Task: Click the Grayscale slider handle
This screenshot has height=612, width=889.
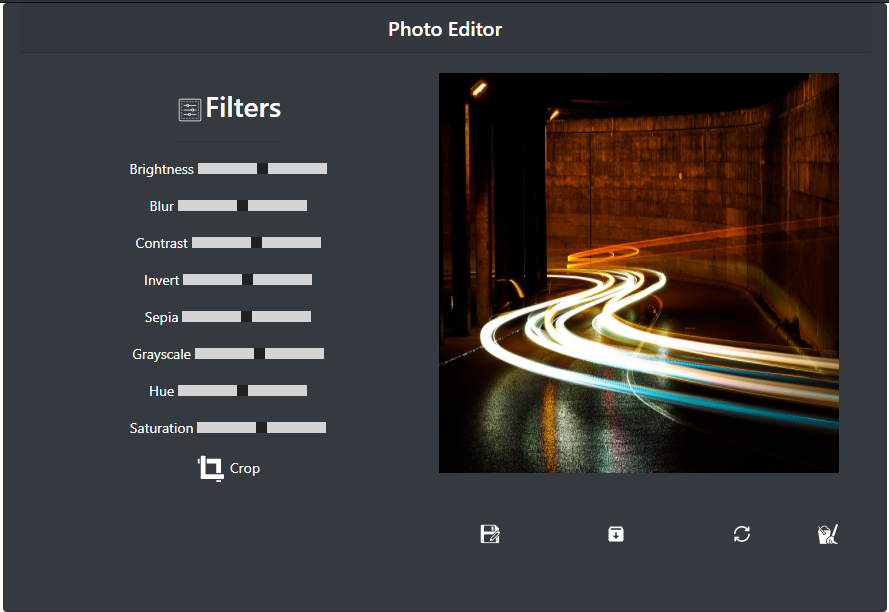Action: [x=260, y=354]
